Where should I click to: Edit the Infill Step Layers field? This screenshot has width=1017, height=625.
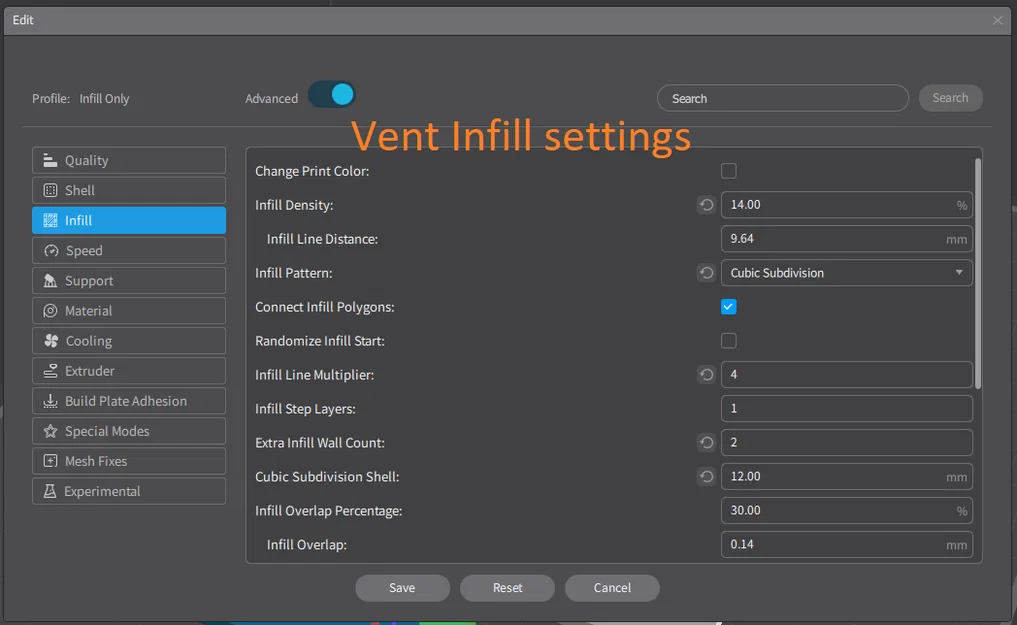click(x=846, y=408)
